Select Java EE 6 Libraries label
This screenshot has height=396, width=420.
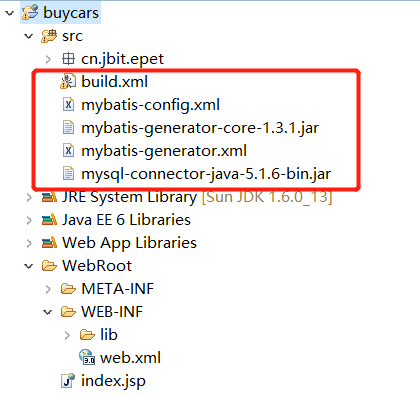coord(126,220)
